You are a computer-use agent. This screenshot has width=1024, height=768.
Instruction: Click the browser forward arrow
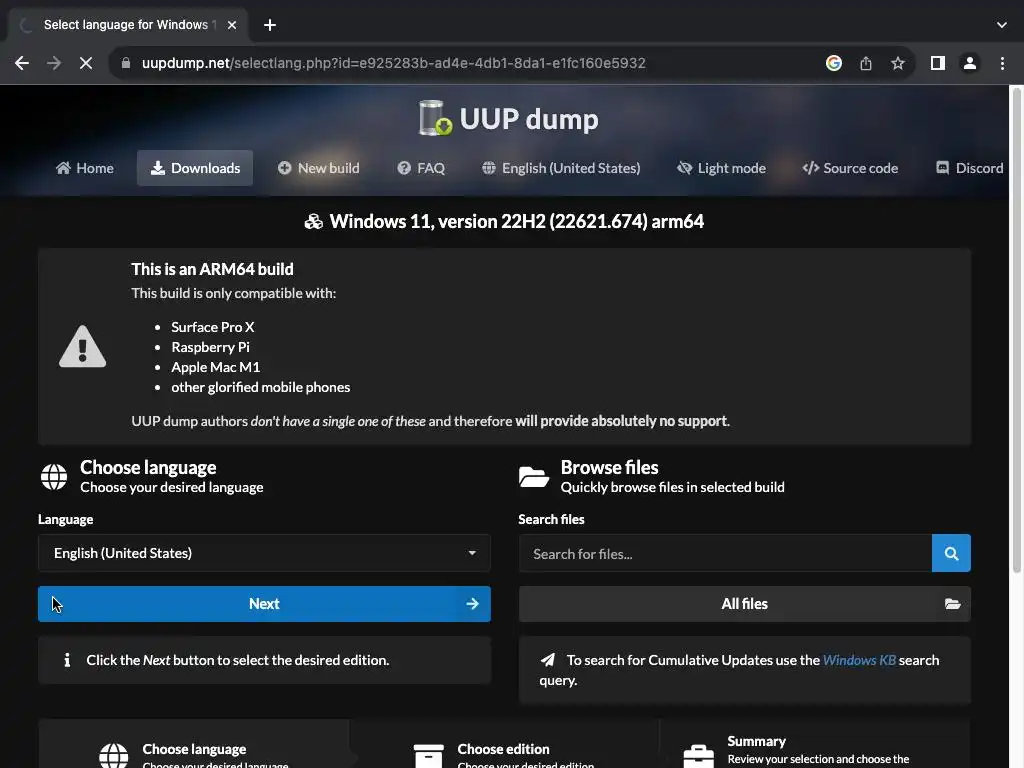[54, 63]
